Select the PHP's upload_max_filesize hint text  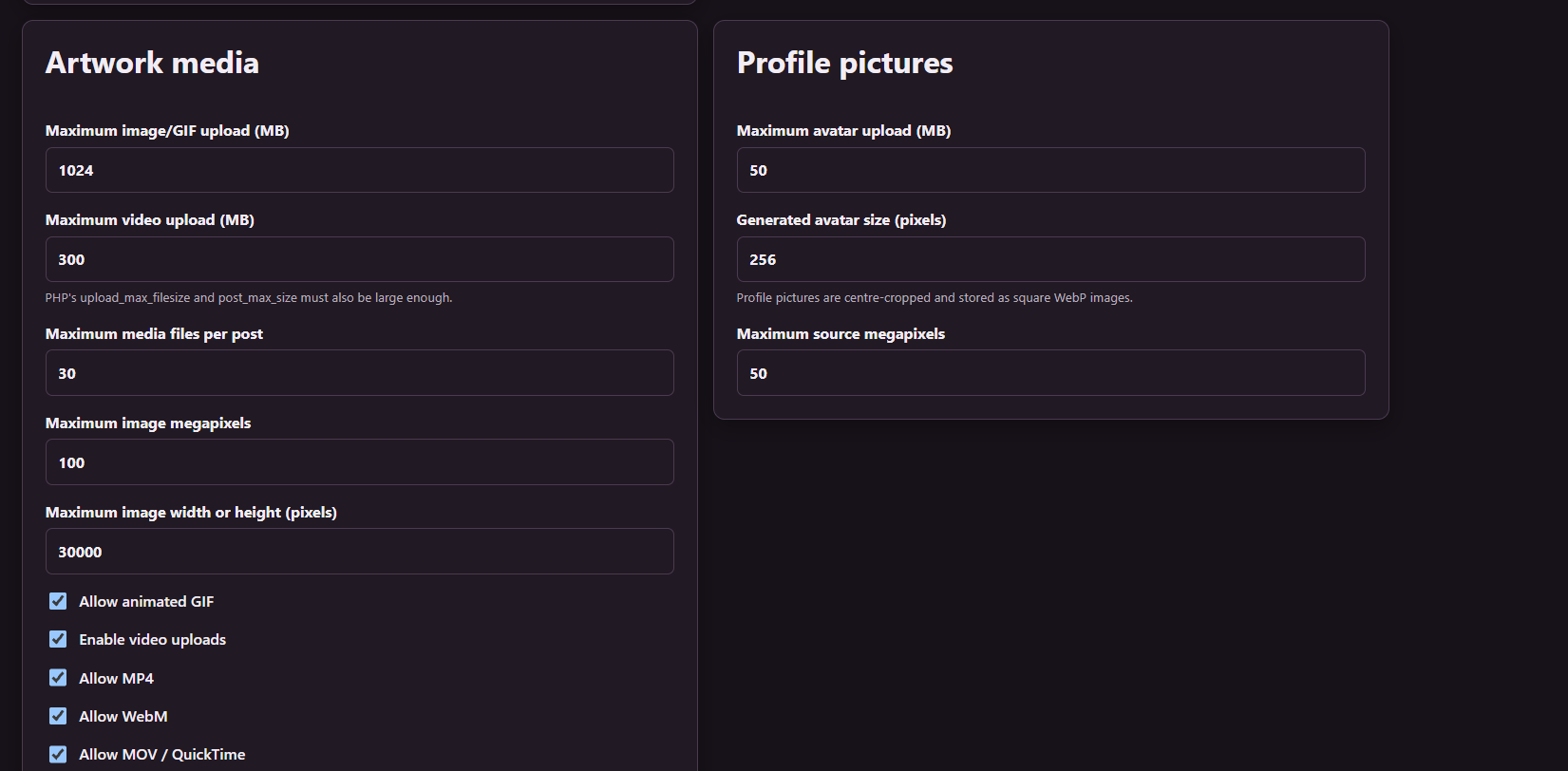point(249,298)
